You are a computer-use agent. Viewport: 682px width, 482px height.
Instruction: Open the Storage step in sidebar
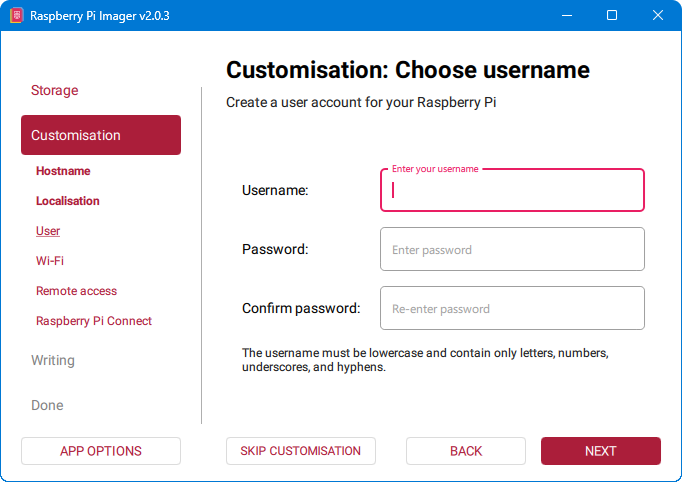(54, 90)
